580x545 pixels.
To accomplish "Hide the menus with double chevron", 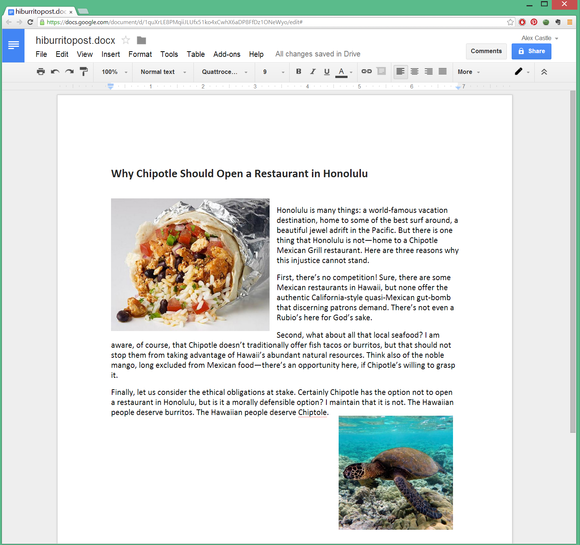I will [x=544, y=72].
